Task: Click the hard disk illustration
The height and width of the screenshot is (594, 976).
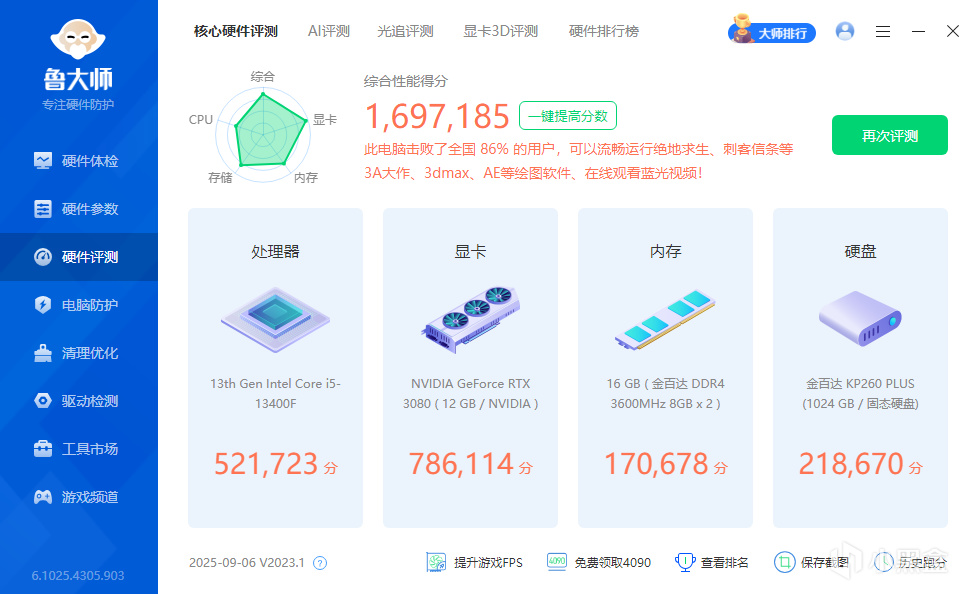Action: coord(860,319)
